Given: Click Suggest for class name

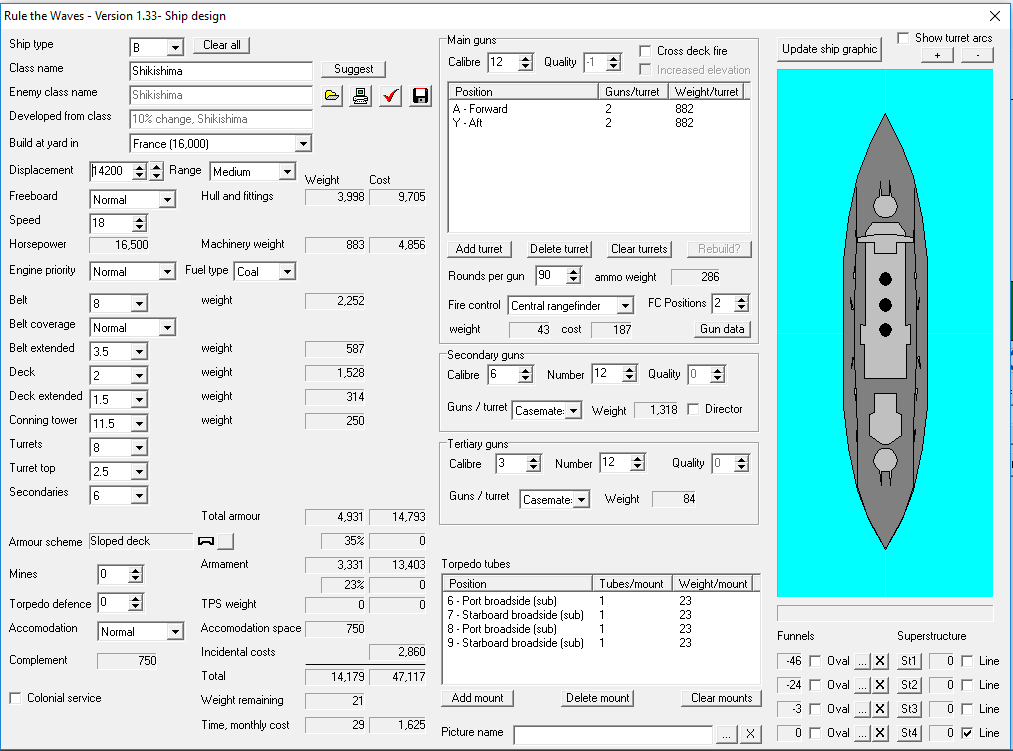Looking at the screenshot, I should click(x=353, y=69).
